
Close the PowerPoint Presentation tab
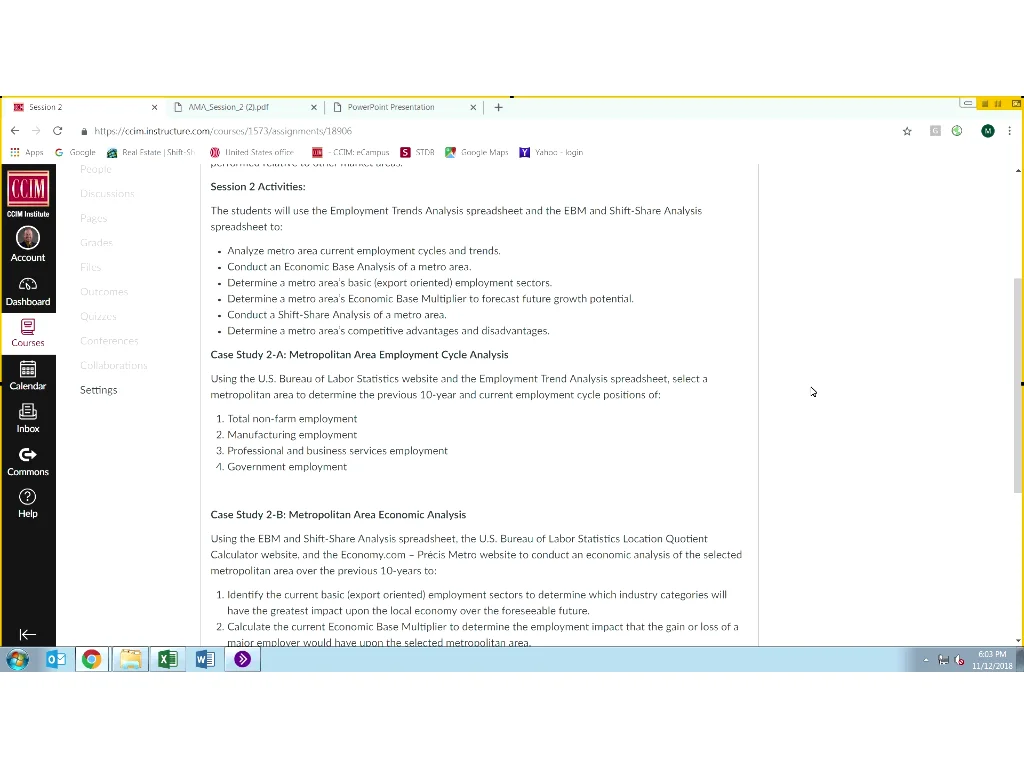[473, 107]
